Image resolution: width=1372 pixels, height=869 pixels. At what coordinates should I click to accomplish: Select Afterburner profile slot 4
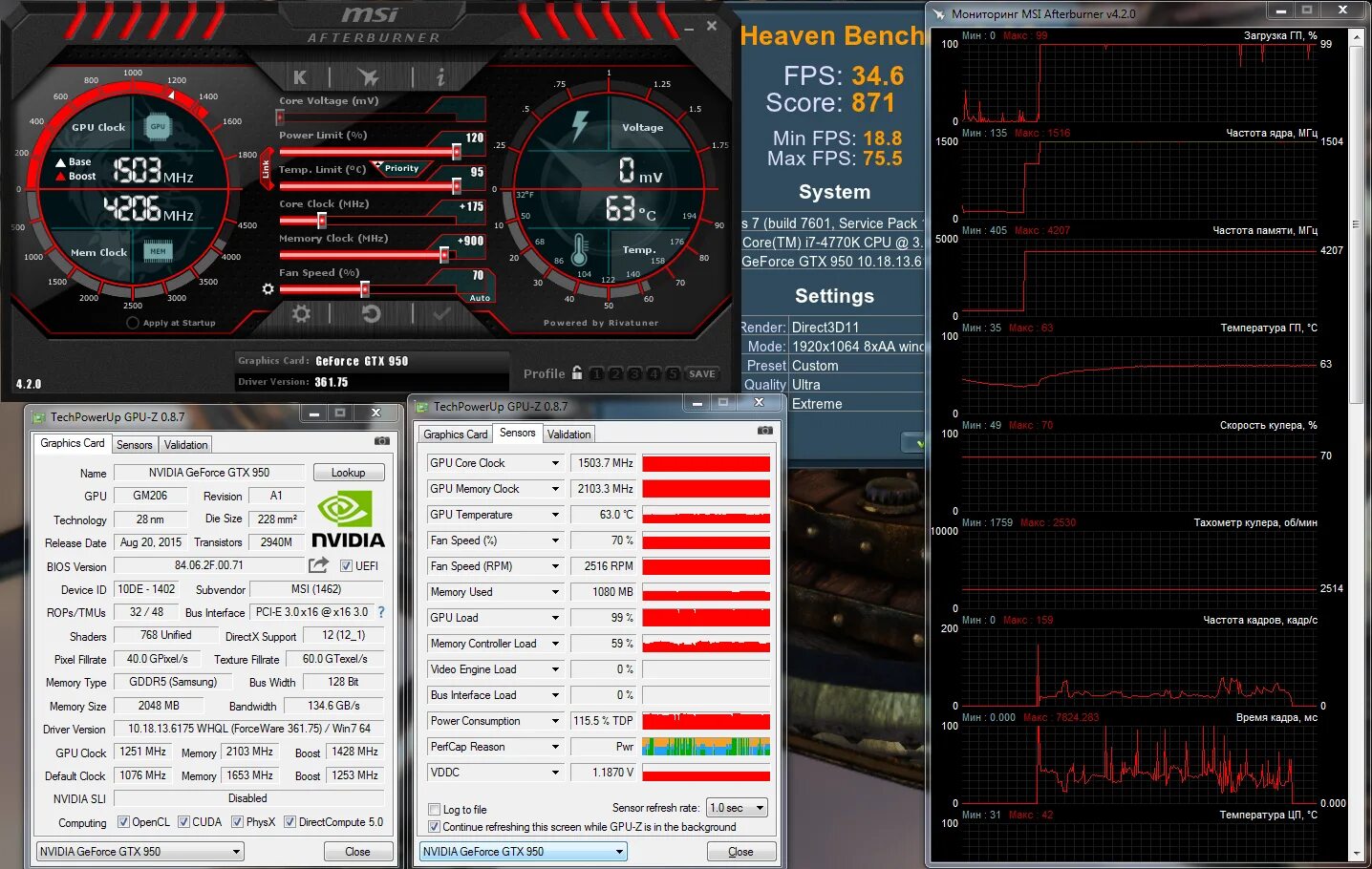click(x=654, y=373)
